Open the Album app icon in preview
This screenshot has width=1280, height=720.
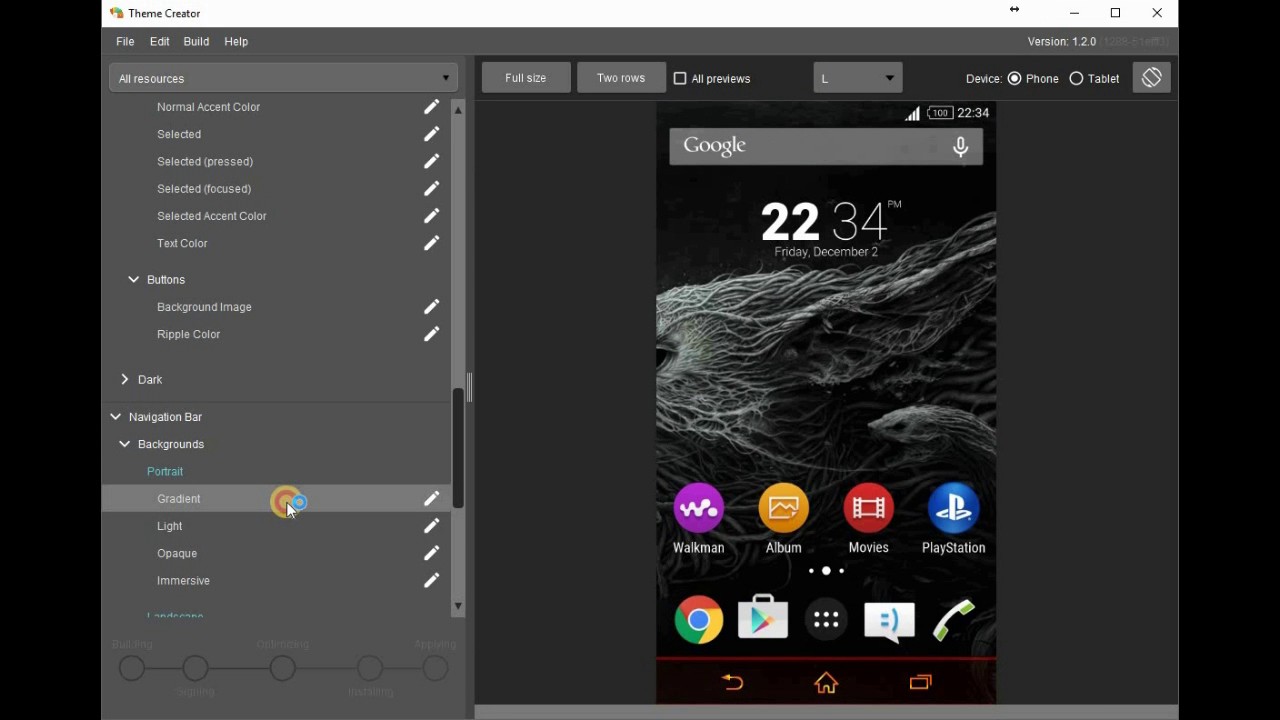[783, 508]
